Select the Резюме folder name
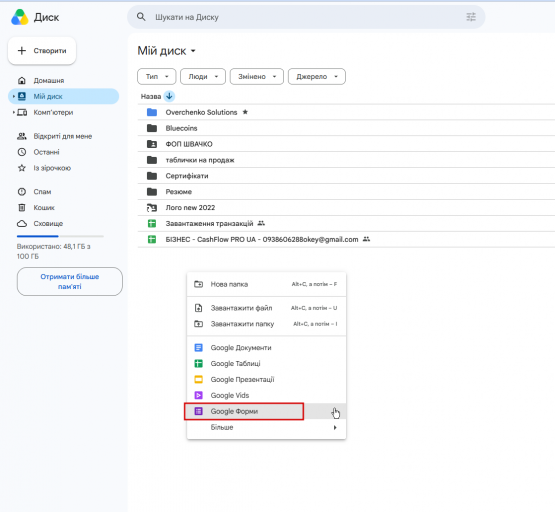This screenshot has width=555, height=512. click(179, 192)
